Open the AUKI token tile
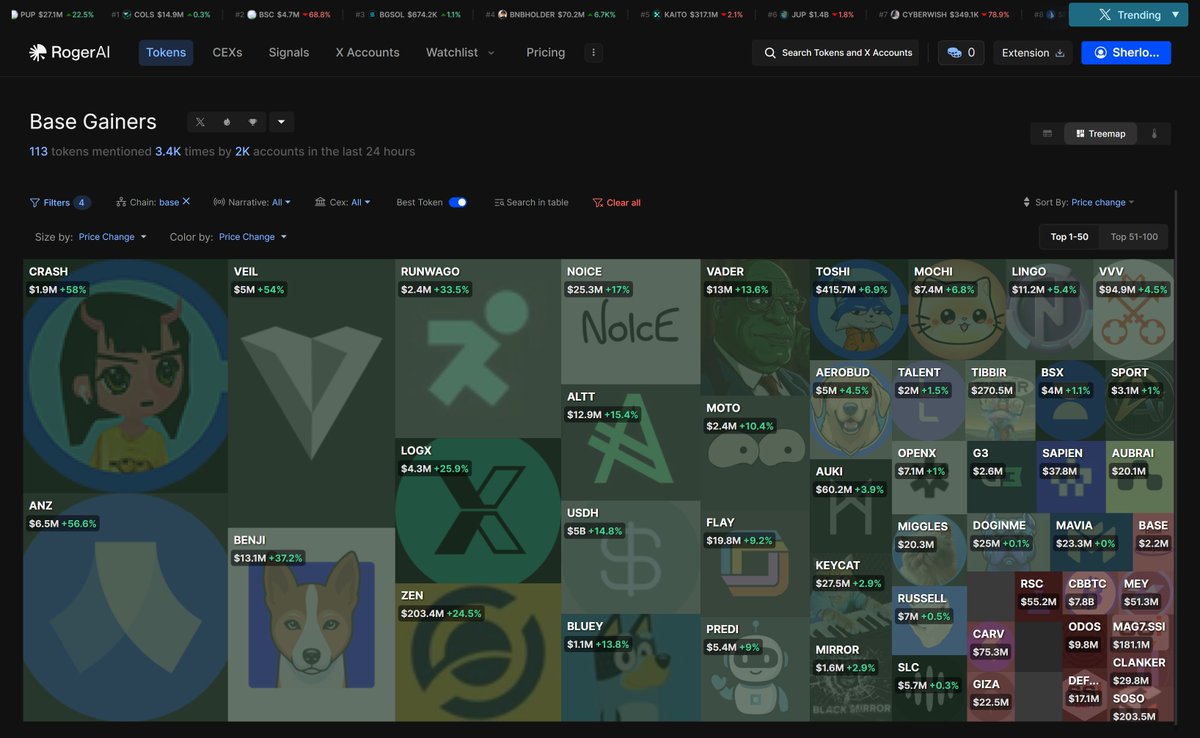Viewport: 1200px width, 738px height. pos(850,506)
